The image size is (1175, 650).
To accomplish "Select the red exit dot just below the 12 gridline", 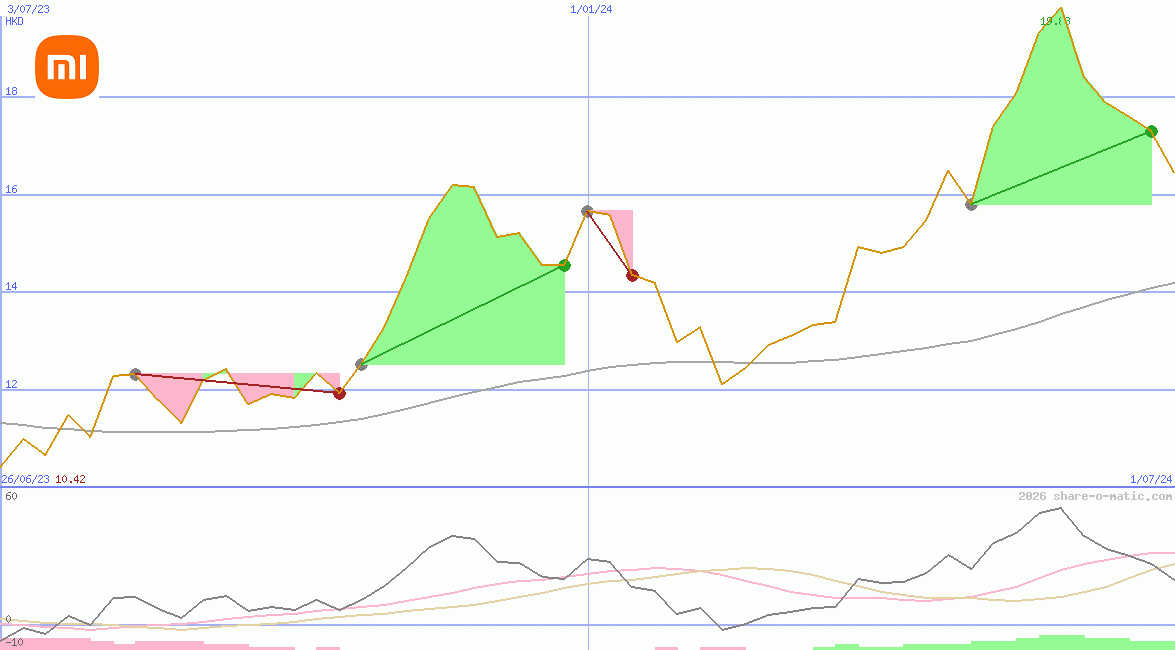I will [339, 393].
